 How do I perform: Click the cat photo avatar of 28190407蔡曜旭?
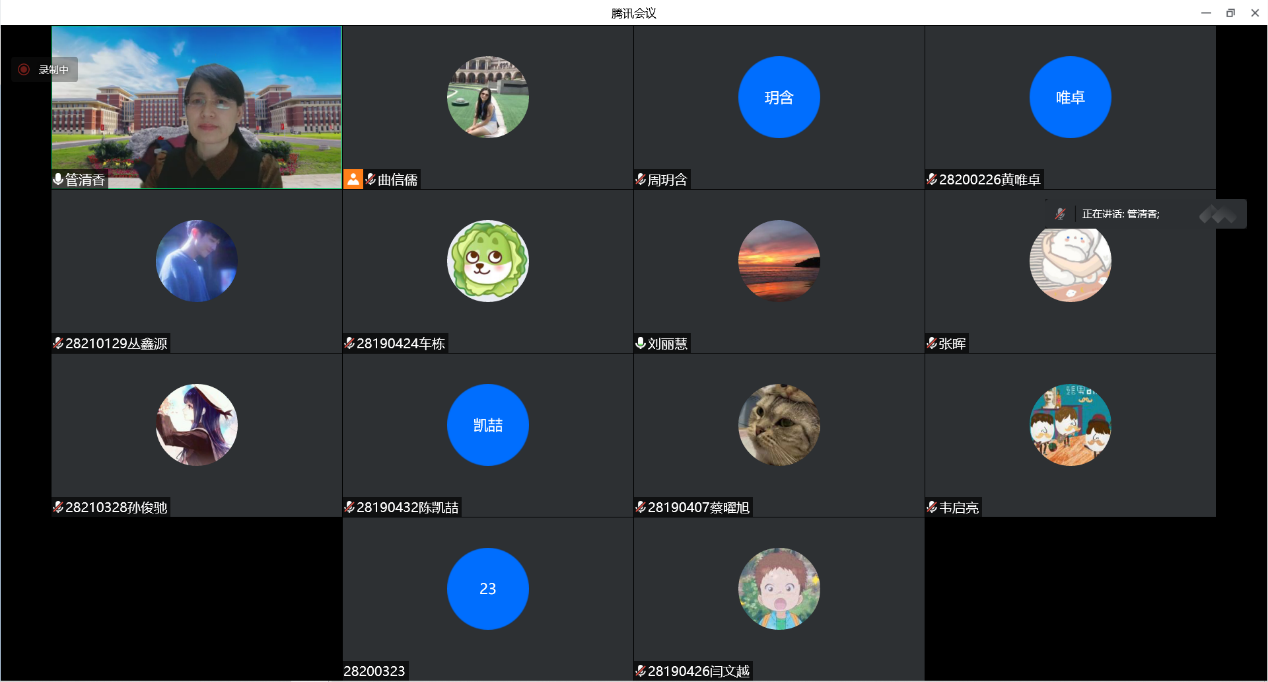[x=779, y=425]
